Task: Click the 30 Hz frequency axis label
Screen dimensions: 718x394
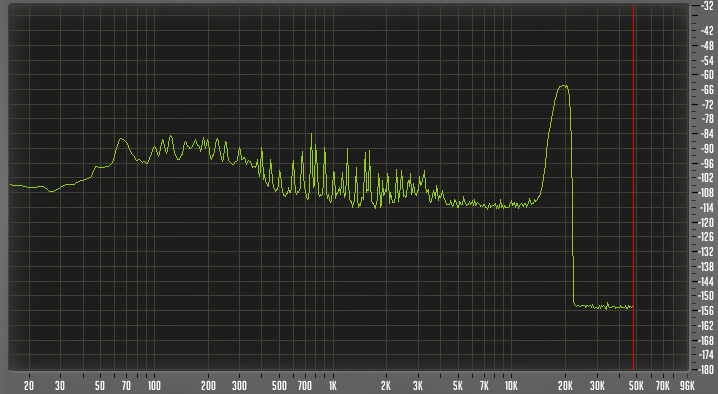Action: [60, 386]
